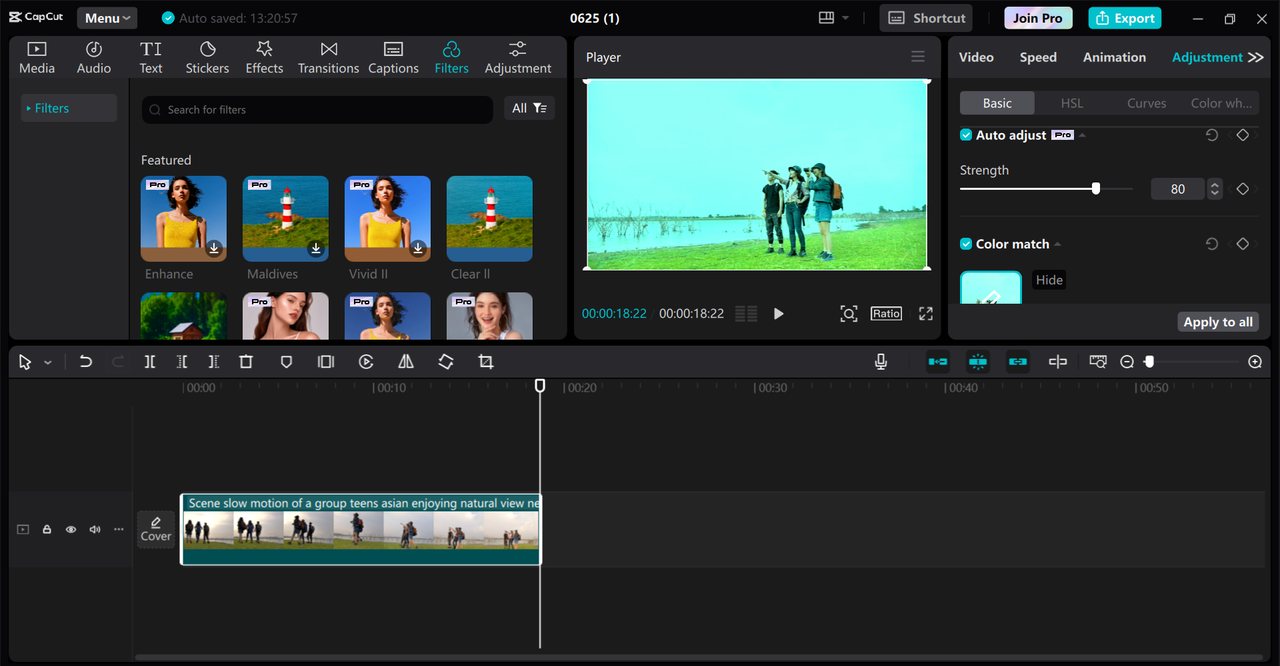Open the player quality bars icon

746,314
